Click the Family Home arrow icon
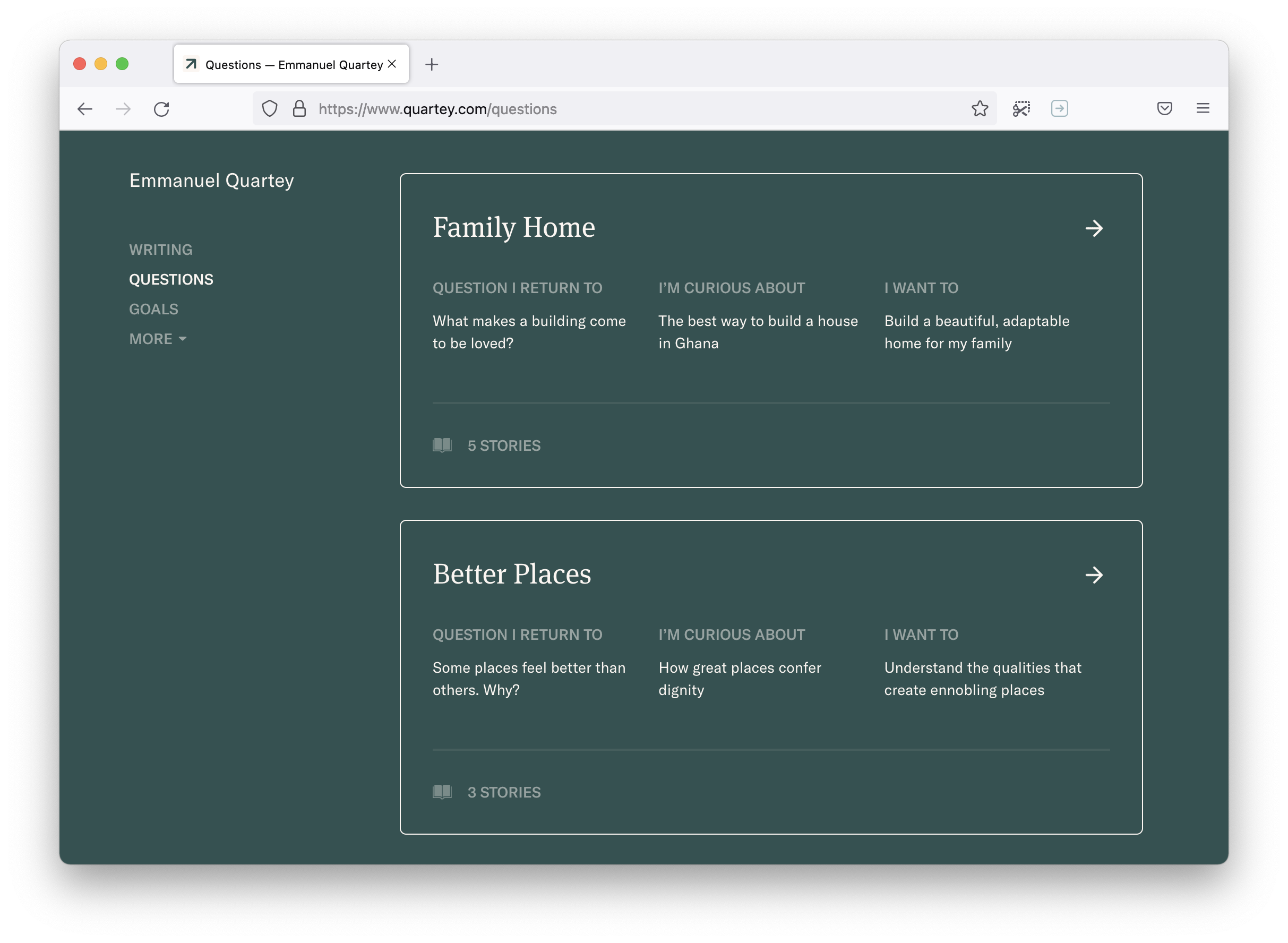1288x943 pixels. [1093, 228]
